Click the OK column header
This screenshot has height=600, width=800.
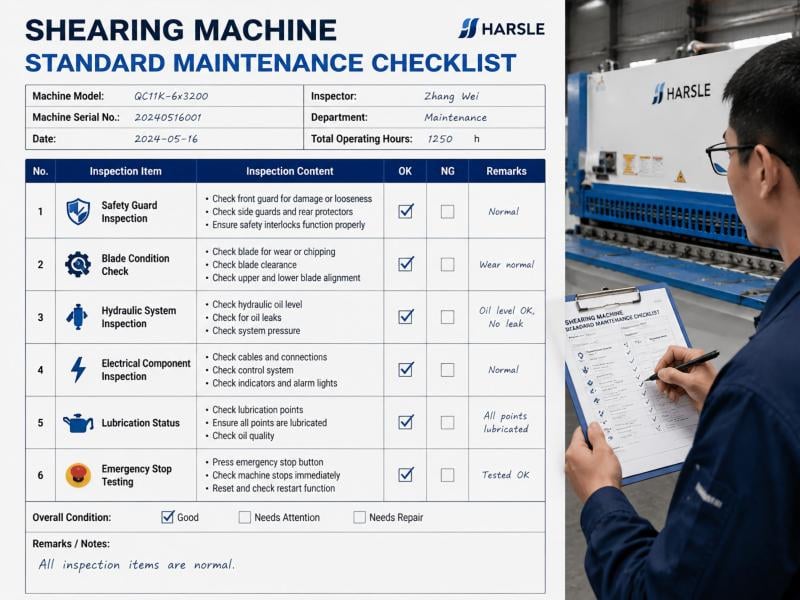click(x=405, y=171)
